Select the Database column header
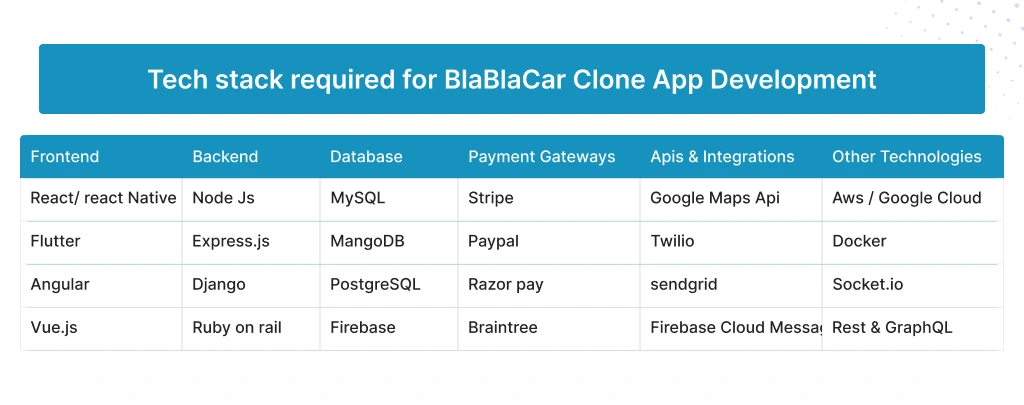The height and width of the screenshot is (405, 1024). [366, 157]
